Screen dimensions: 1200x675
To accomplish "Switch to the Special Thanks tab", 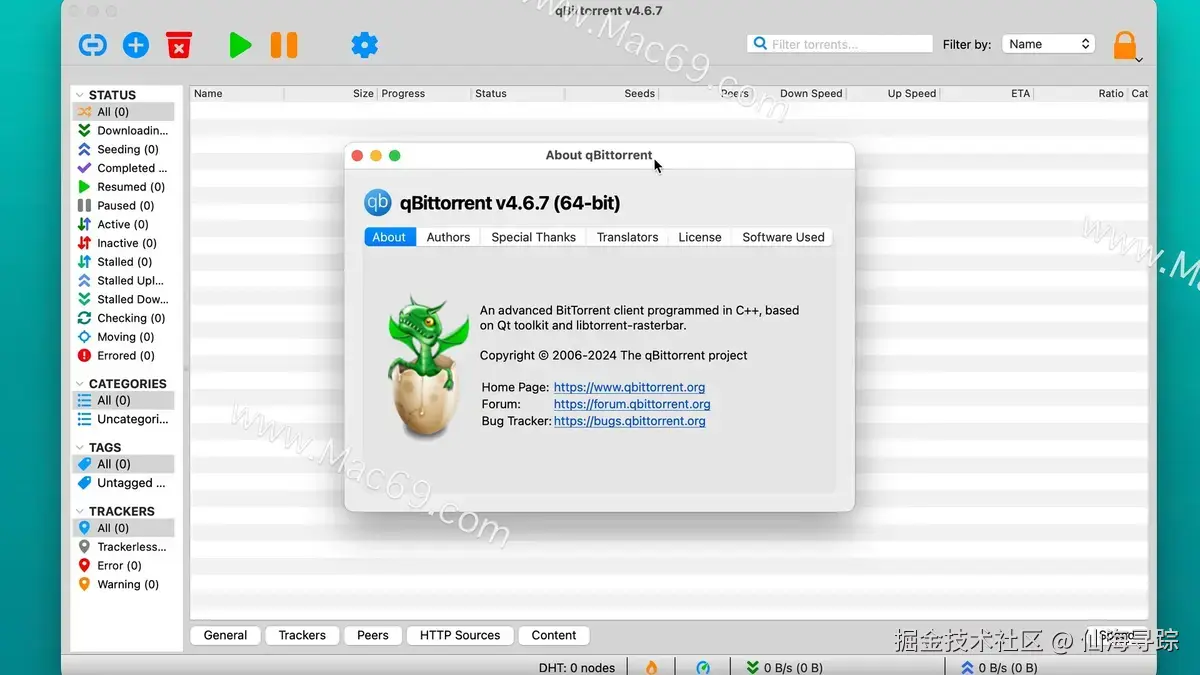I will point(533,237).
